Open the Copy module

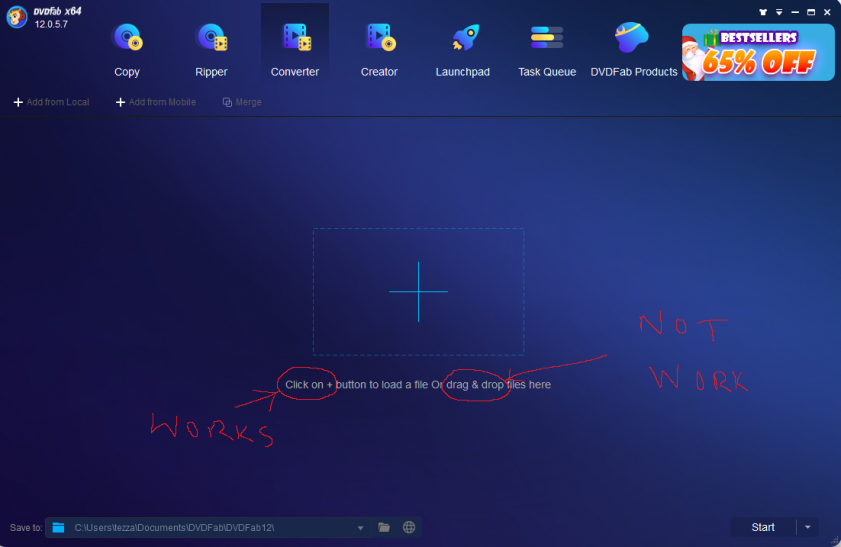(127, 50)
